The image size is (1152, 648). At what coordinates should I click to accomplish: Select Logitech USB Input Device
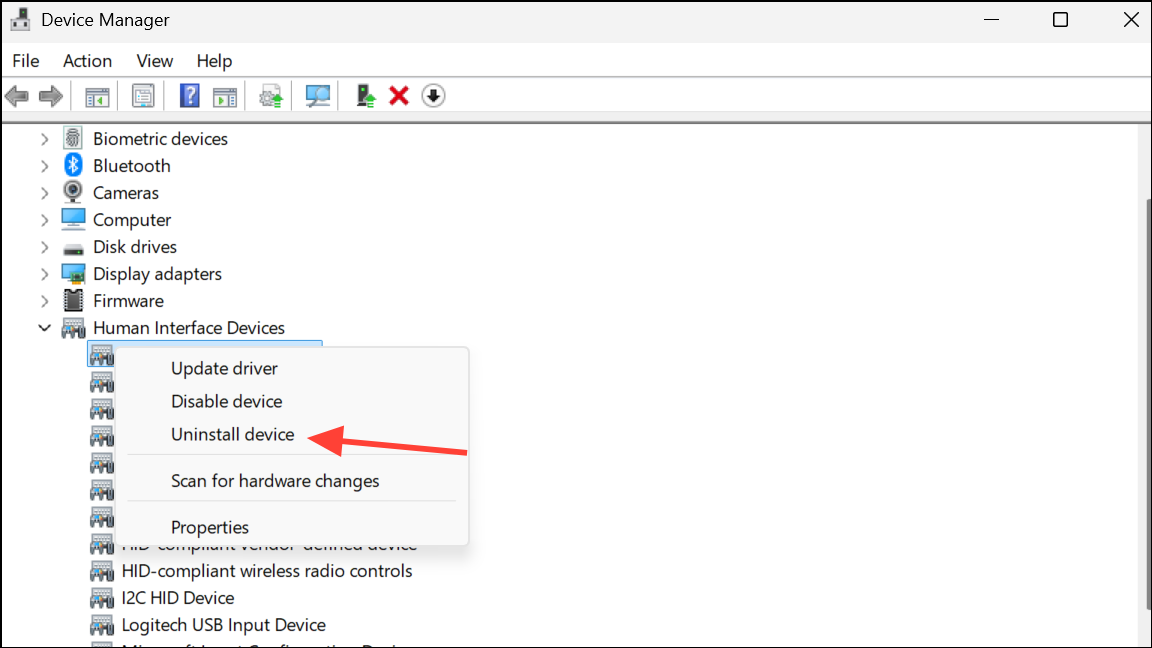tap(223, 625)
